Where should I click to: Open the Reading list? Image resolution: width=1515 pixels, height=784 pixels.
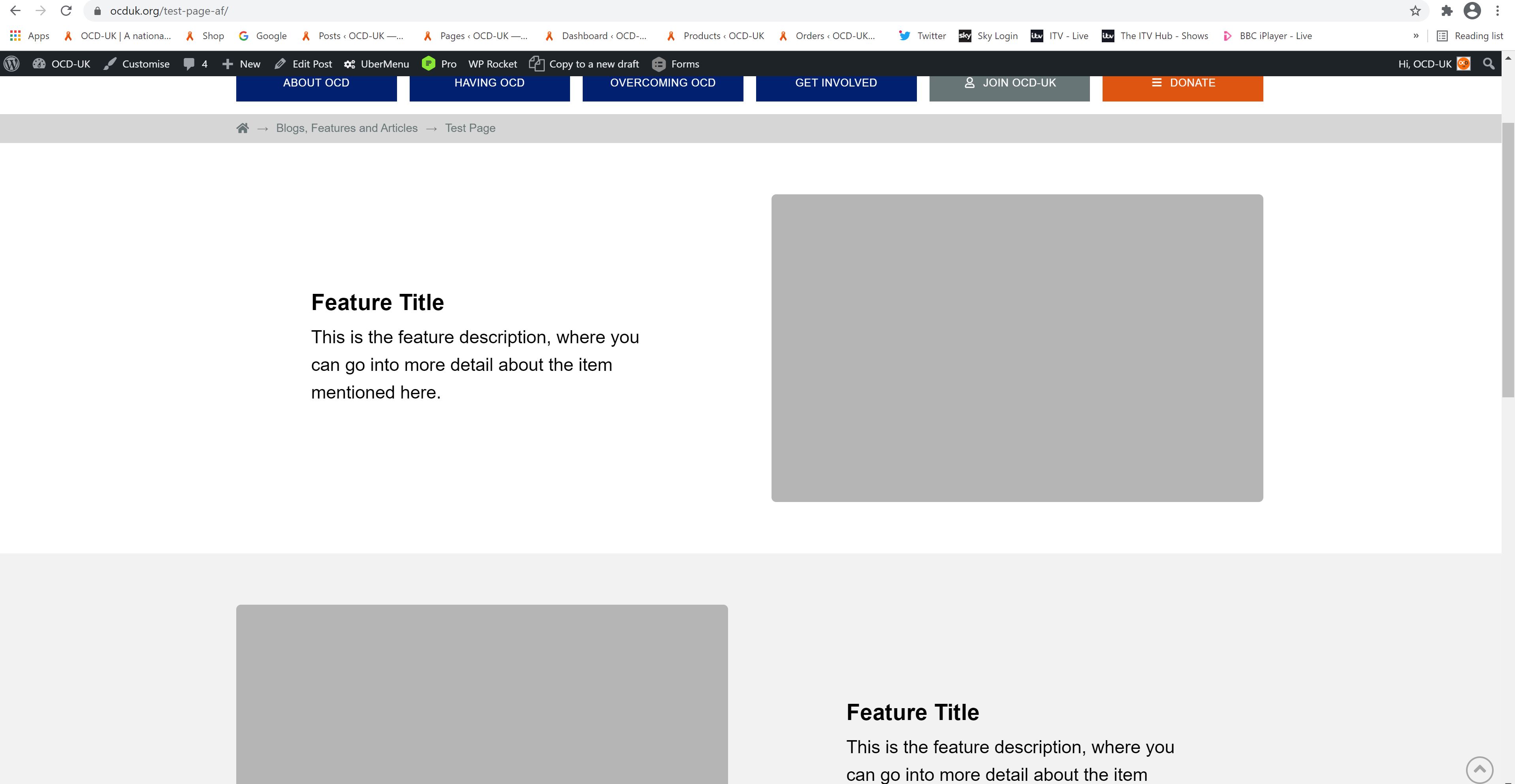[1470, 36]
